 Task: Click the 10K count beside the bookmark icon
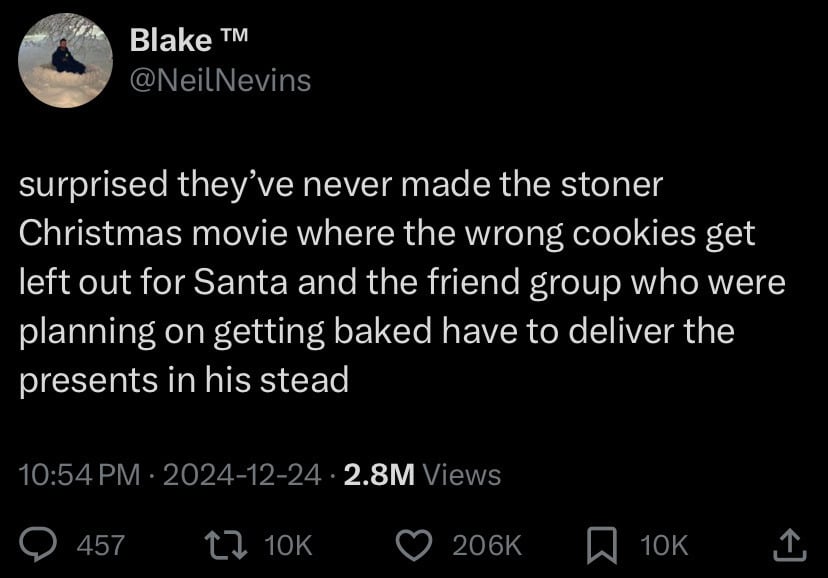pos(664,545)
